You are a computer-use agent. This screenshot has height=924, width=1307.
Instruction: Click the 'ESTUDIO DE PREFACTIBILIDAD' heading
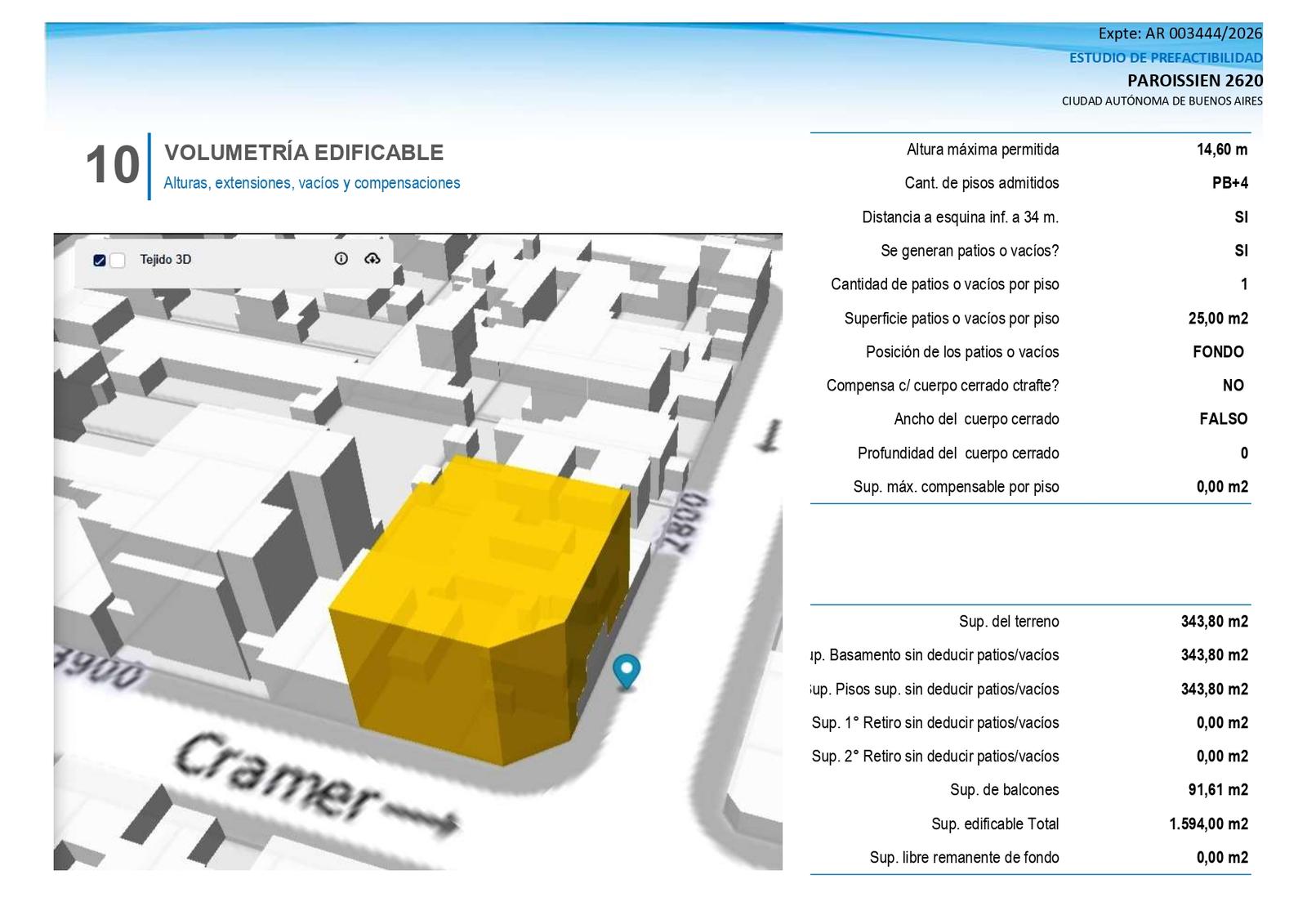[1166, 58]
